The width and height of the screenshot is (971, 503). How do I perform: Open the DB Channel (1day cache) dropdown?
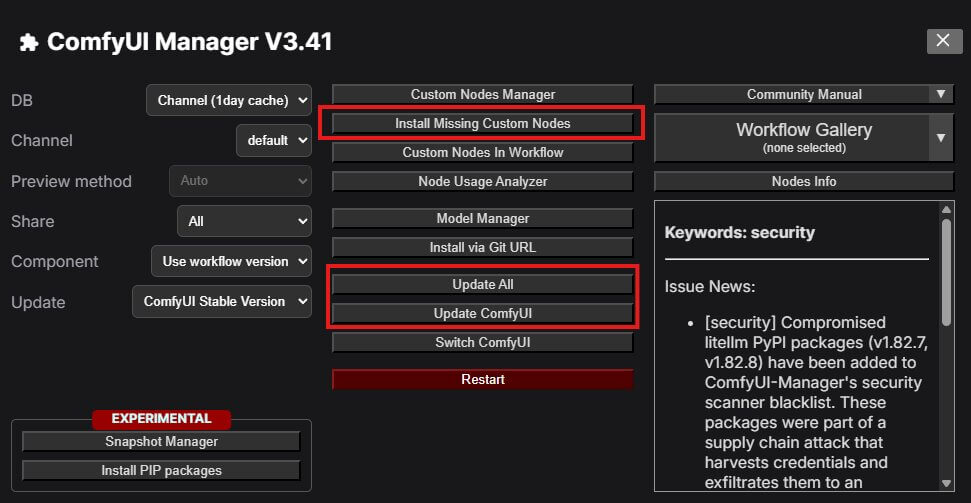tap(229, 100)
